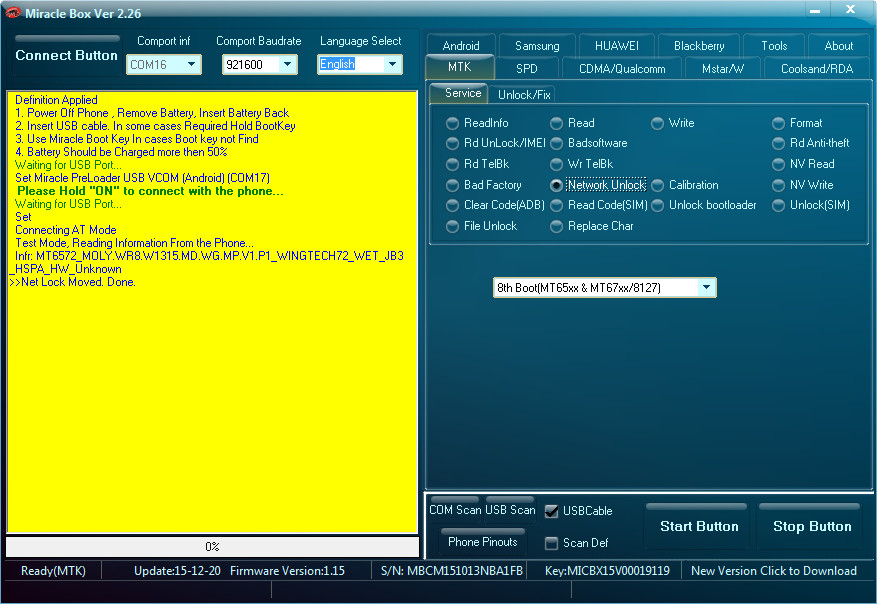Click the Ready(MTK) status text

(x=53, y=571)
